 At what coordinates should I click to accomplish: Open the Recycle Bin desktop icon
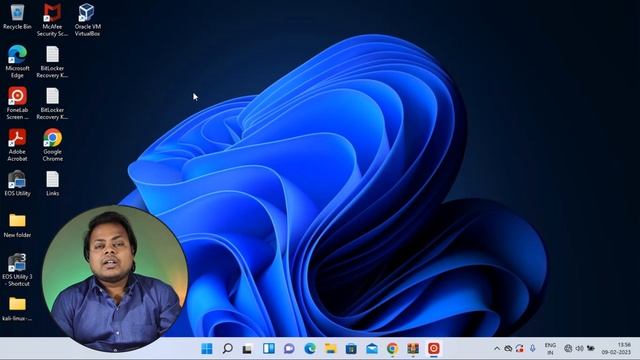pos(17,17)
